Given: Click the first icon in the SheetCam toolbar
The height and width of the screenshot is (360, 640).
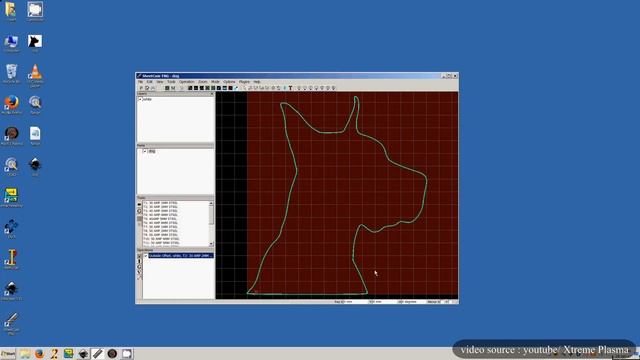Looking at the screenshot, I should tap(141, 88).
